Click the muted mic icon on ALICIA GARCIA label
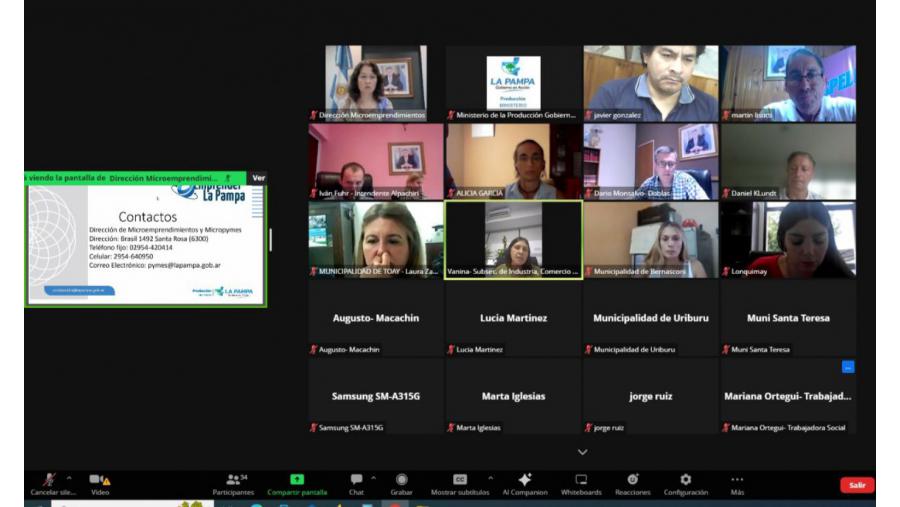900x507 pixels. point(451,193)
